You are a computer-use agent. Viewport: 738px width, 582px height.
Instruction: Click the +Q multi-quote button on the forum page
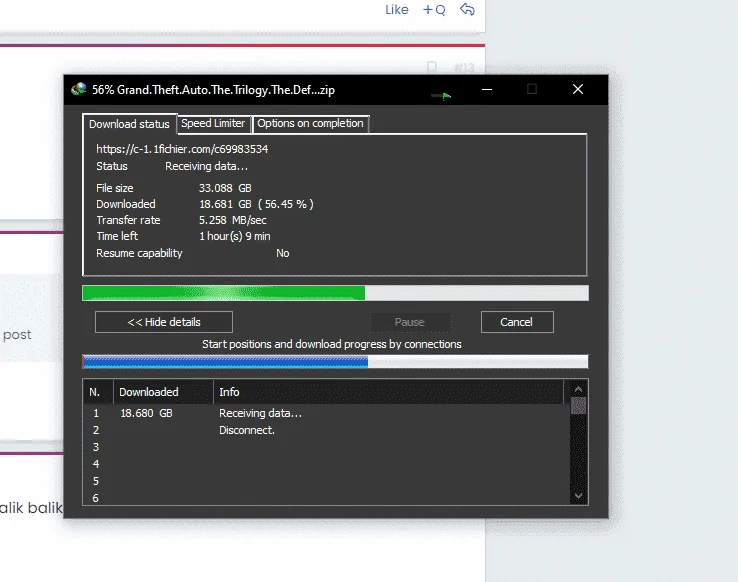(434, 9)
